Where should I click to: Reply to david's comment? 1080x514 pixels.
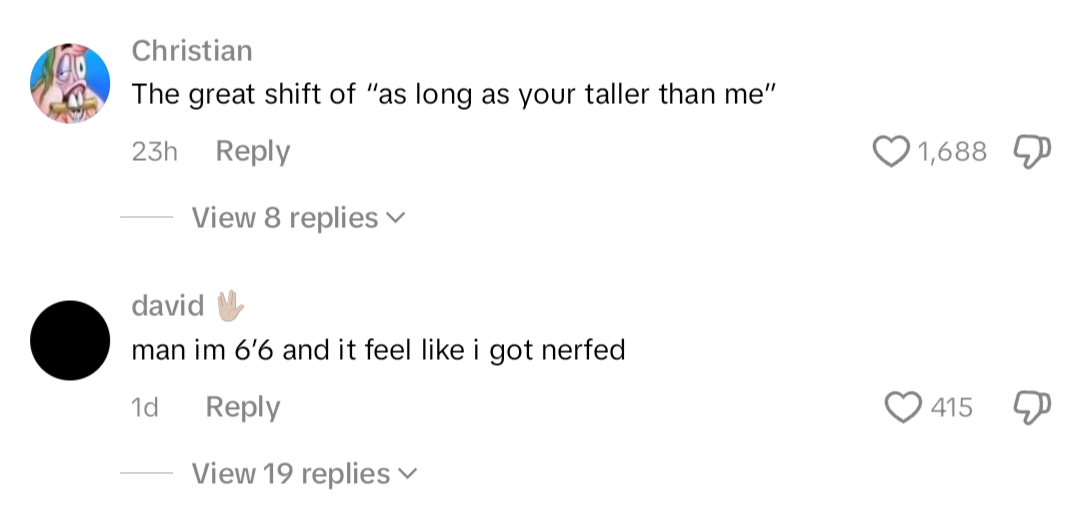pyautogui.click(x=243, y=408)
